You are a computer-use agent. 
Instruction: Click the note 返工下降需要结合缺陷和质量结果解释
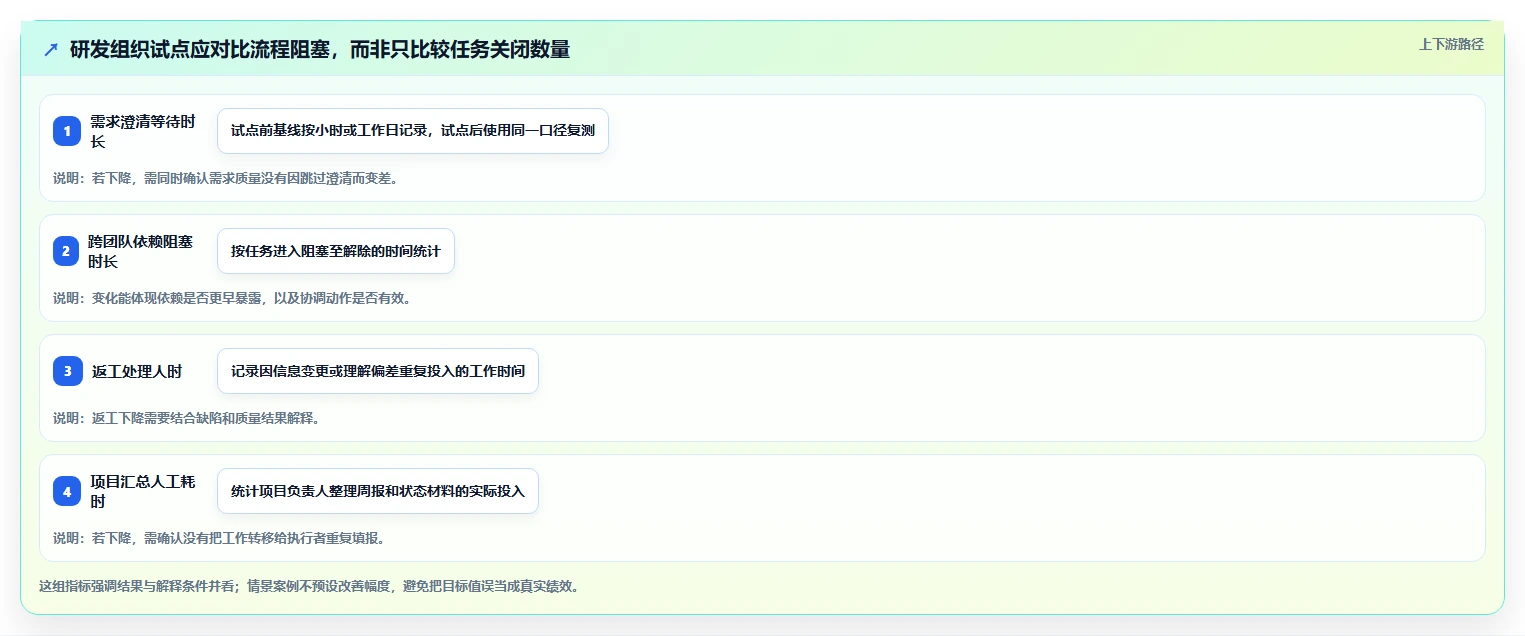(187, 418)
